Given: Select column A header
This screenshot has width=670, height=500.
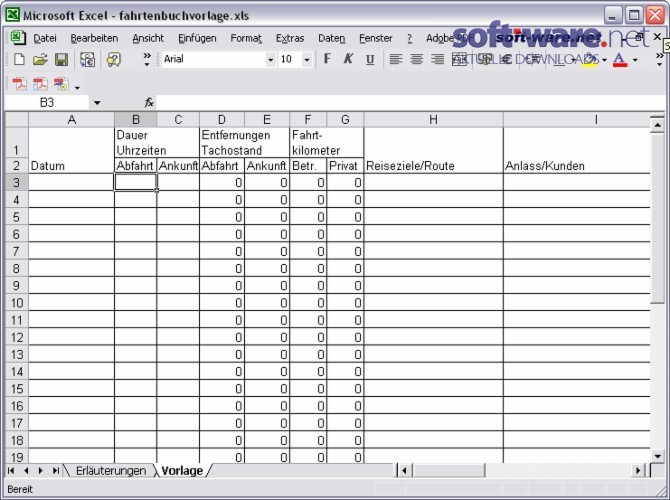Looking at the screenshot, I should [71, 120].
